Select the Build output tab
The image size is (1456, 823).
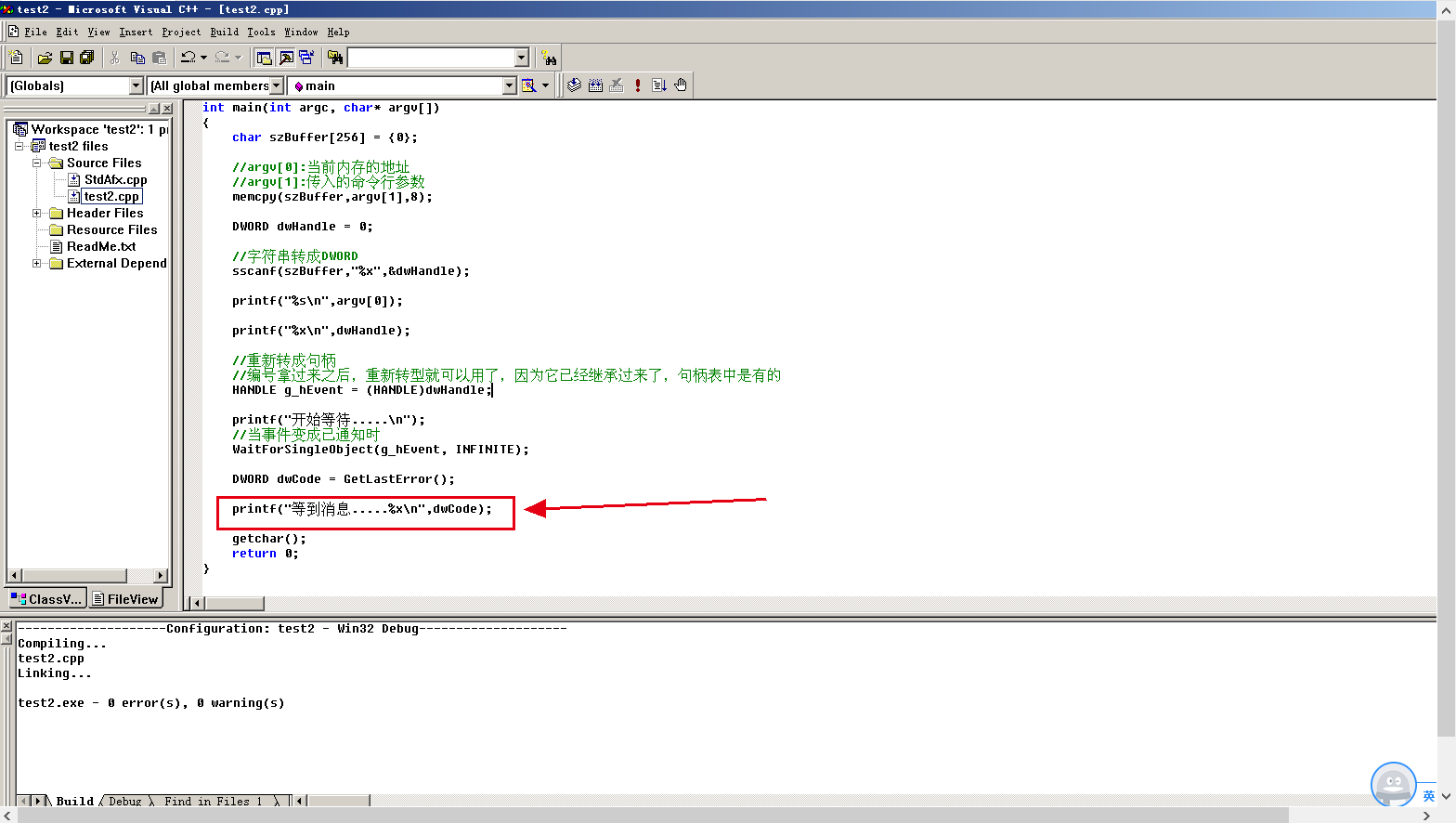point(74,801)
